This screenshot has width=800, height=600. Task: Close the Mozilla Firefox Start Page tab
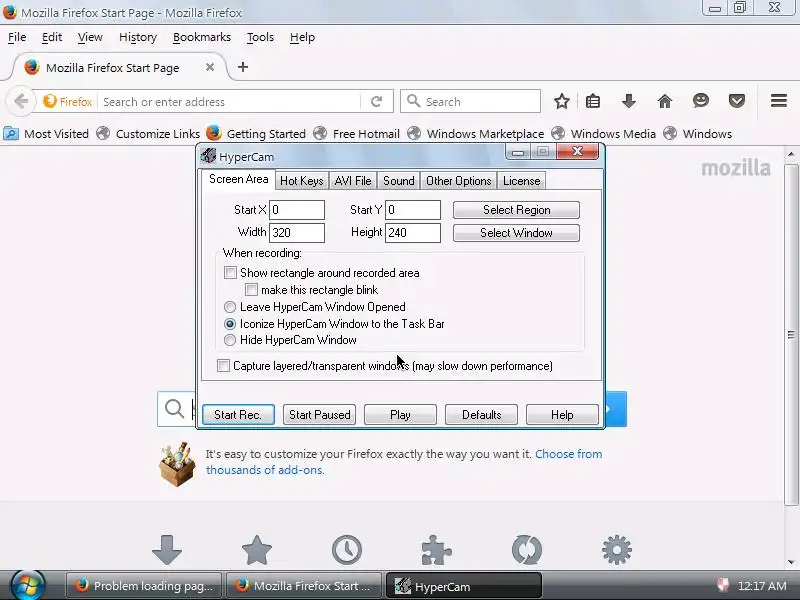(x=210, y=67)
